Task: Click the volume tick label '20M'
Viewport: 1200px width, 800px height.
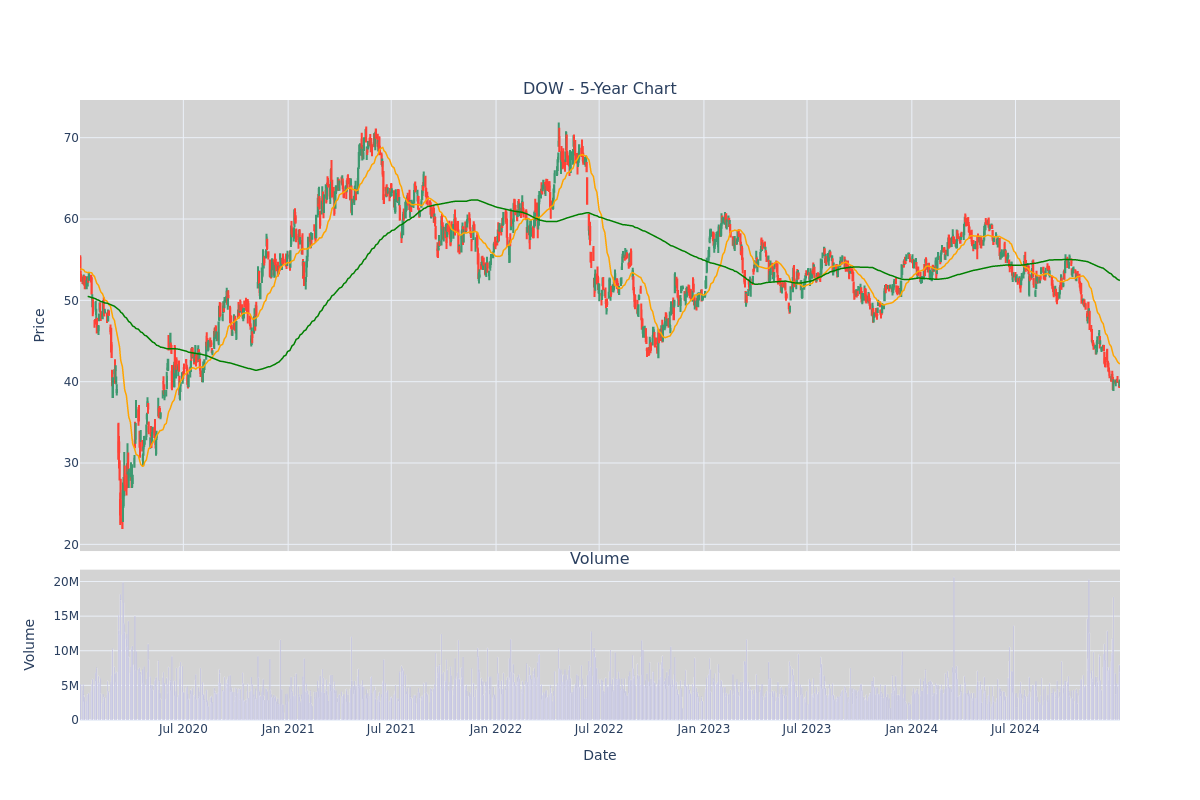Action: coord(66,582)
